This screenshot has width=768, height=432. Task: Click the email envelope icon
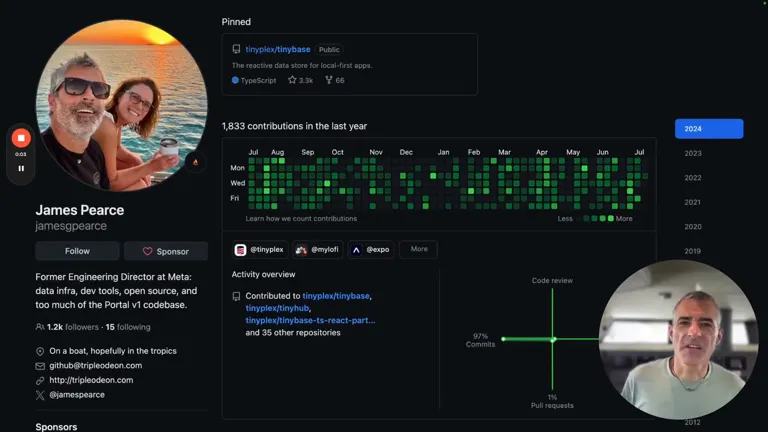pos(40,366)
